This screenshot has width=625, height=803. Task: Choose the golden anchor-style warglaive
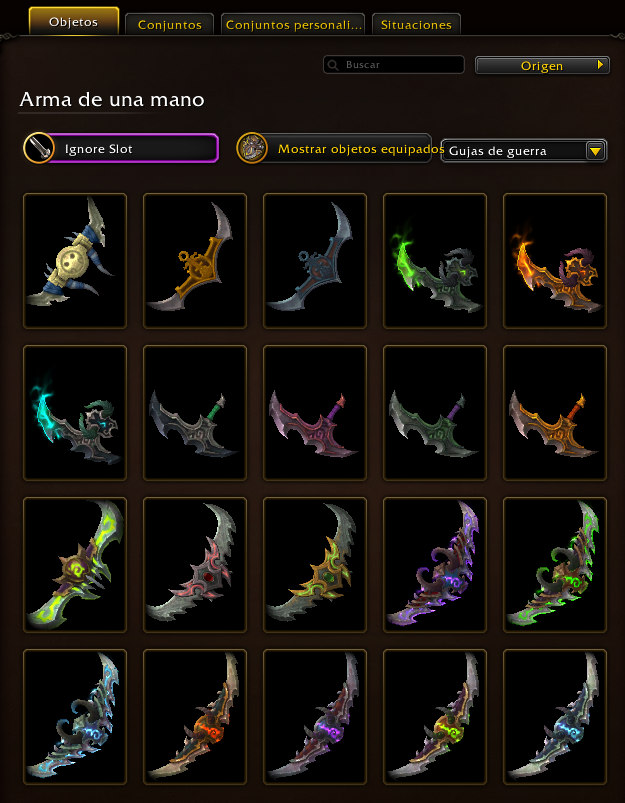pyautogui.click(x=195, y=261)
